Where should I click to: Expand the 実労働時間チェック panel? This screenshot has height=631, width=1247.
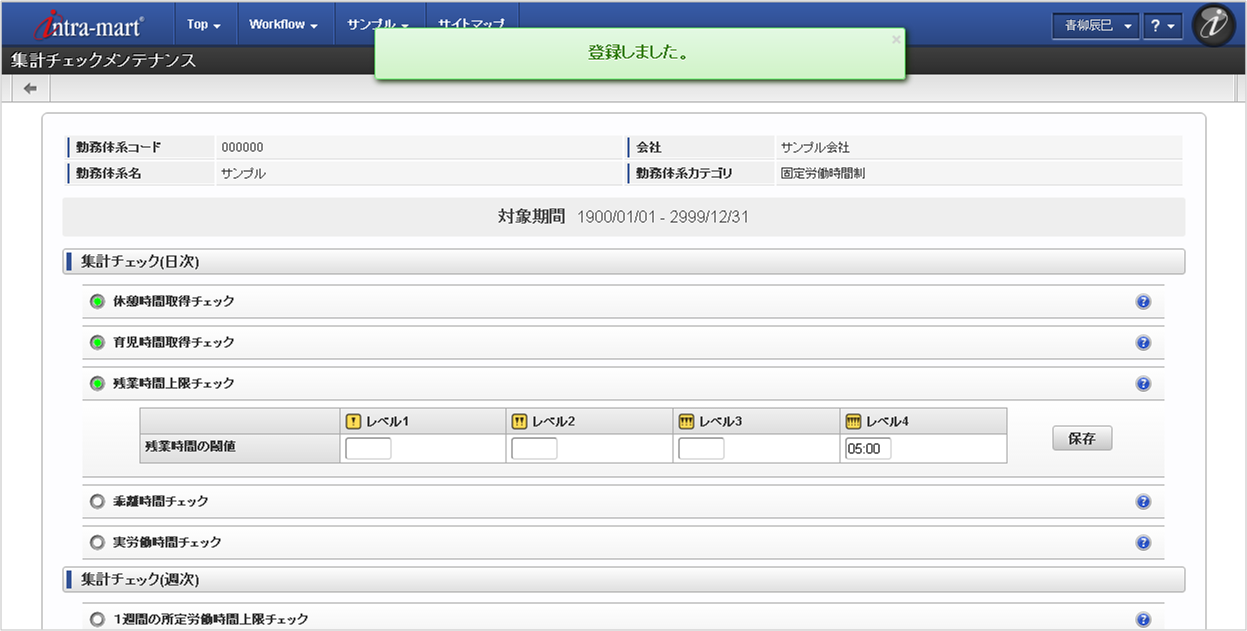pyautogui.click(x=623, y=542)
